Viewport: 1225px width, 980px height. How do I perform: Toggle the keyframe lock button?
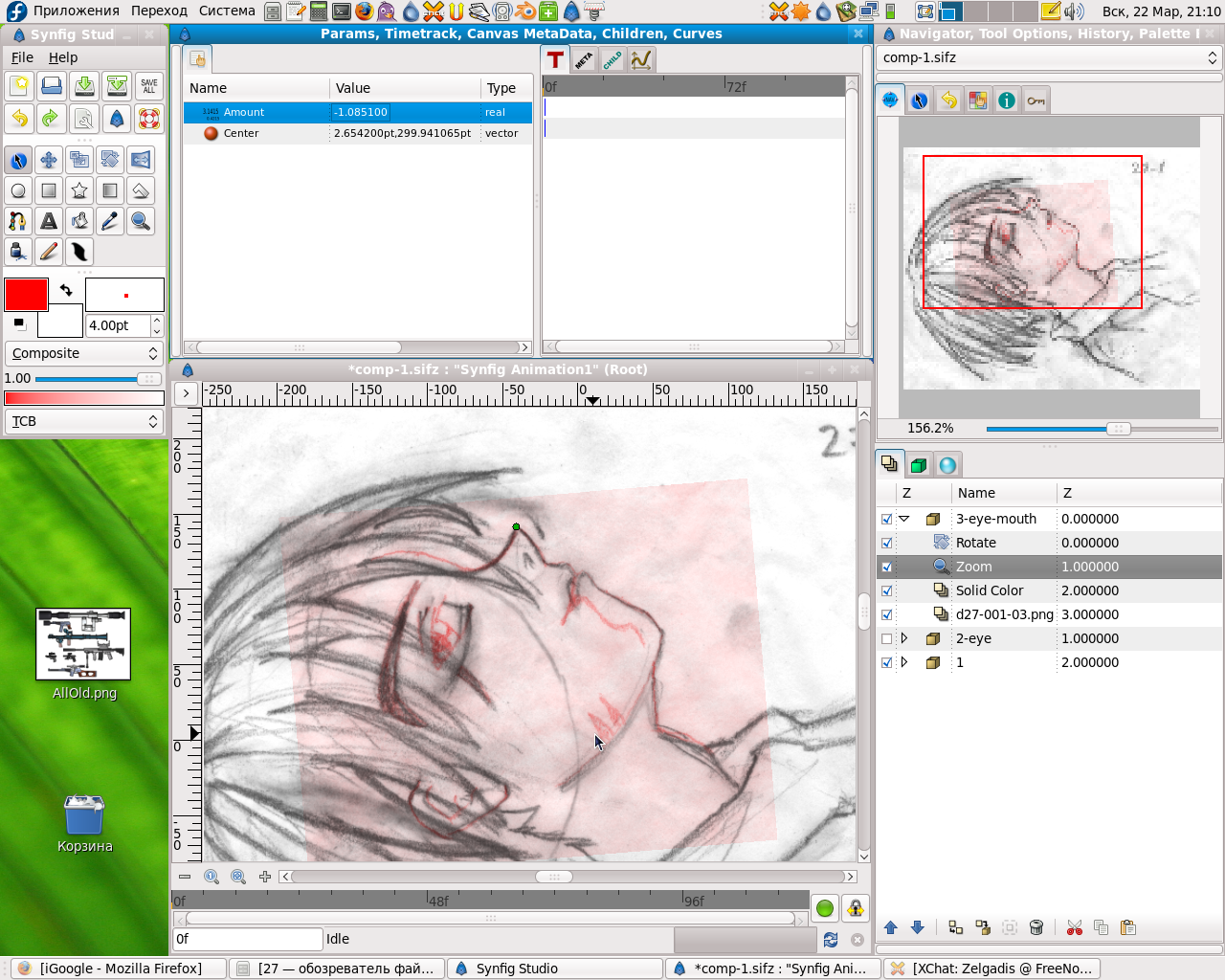click(856, 907)
